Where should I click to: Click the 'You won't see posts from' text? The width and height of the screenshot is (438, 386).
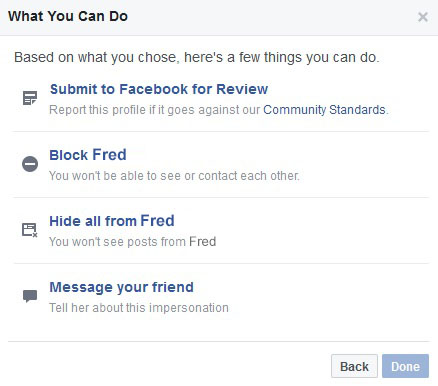tap(117, 242)
